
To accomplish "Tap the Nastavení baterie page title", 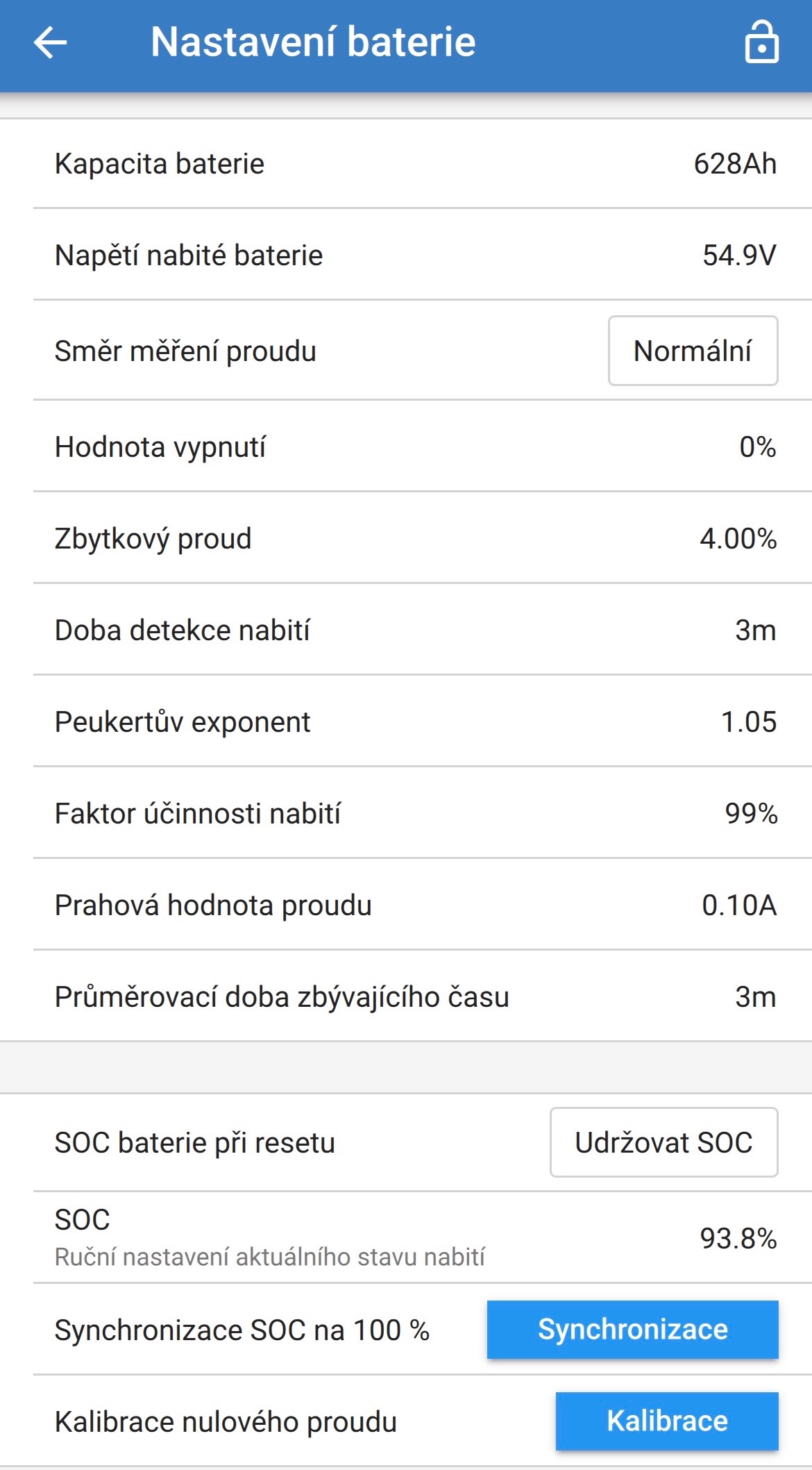I will (313, 42).
